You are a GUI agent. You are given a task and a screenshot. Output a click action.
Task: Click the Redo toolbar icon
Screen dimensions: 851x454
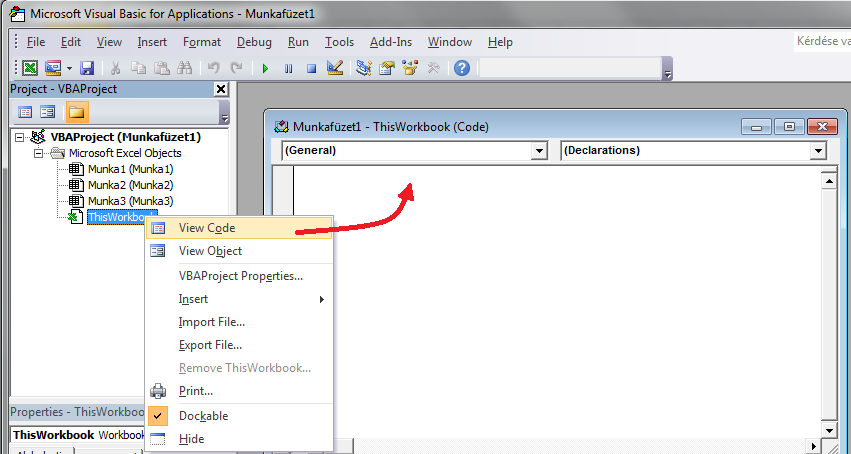pos(236,68)
